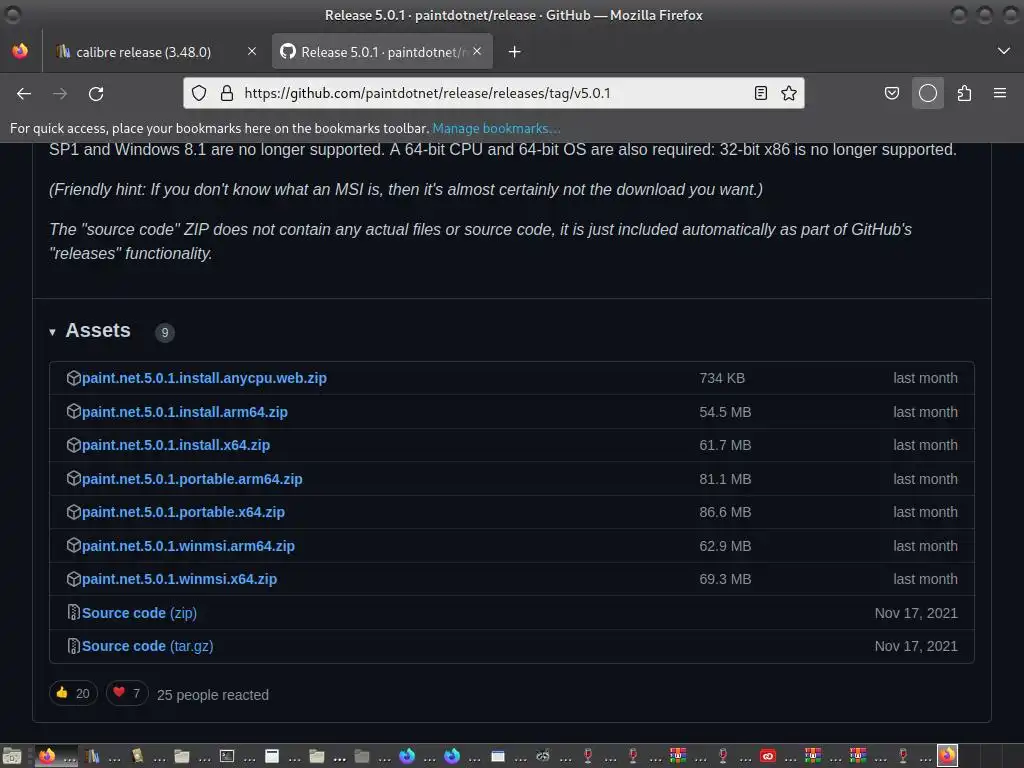
Task: Download paint.net.5.0.1.winmsi.arm64.zip
Action: (x=188, y=546)
